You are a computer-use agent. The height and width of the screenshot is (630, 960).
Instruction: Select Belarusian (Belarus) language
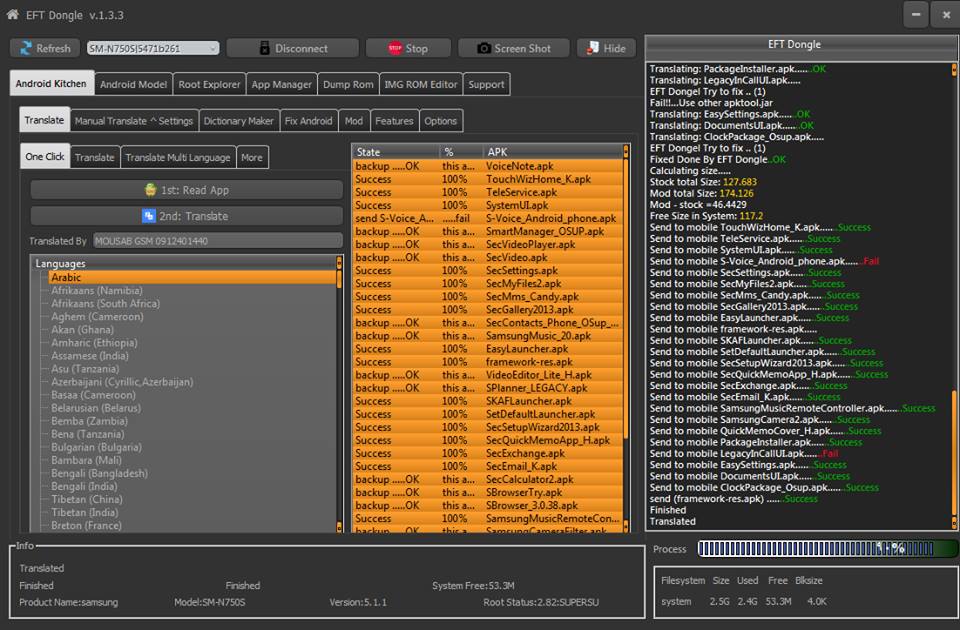[96, 408]
